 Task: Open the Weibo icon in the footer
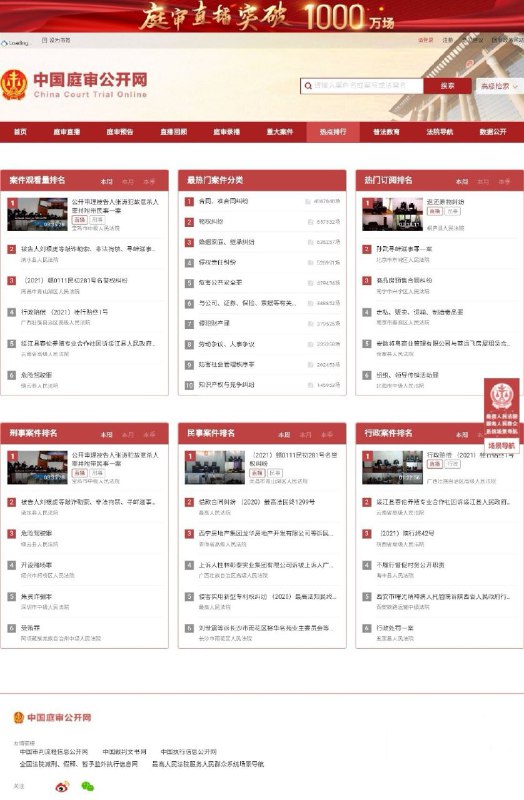click(62, 786)
